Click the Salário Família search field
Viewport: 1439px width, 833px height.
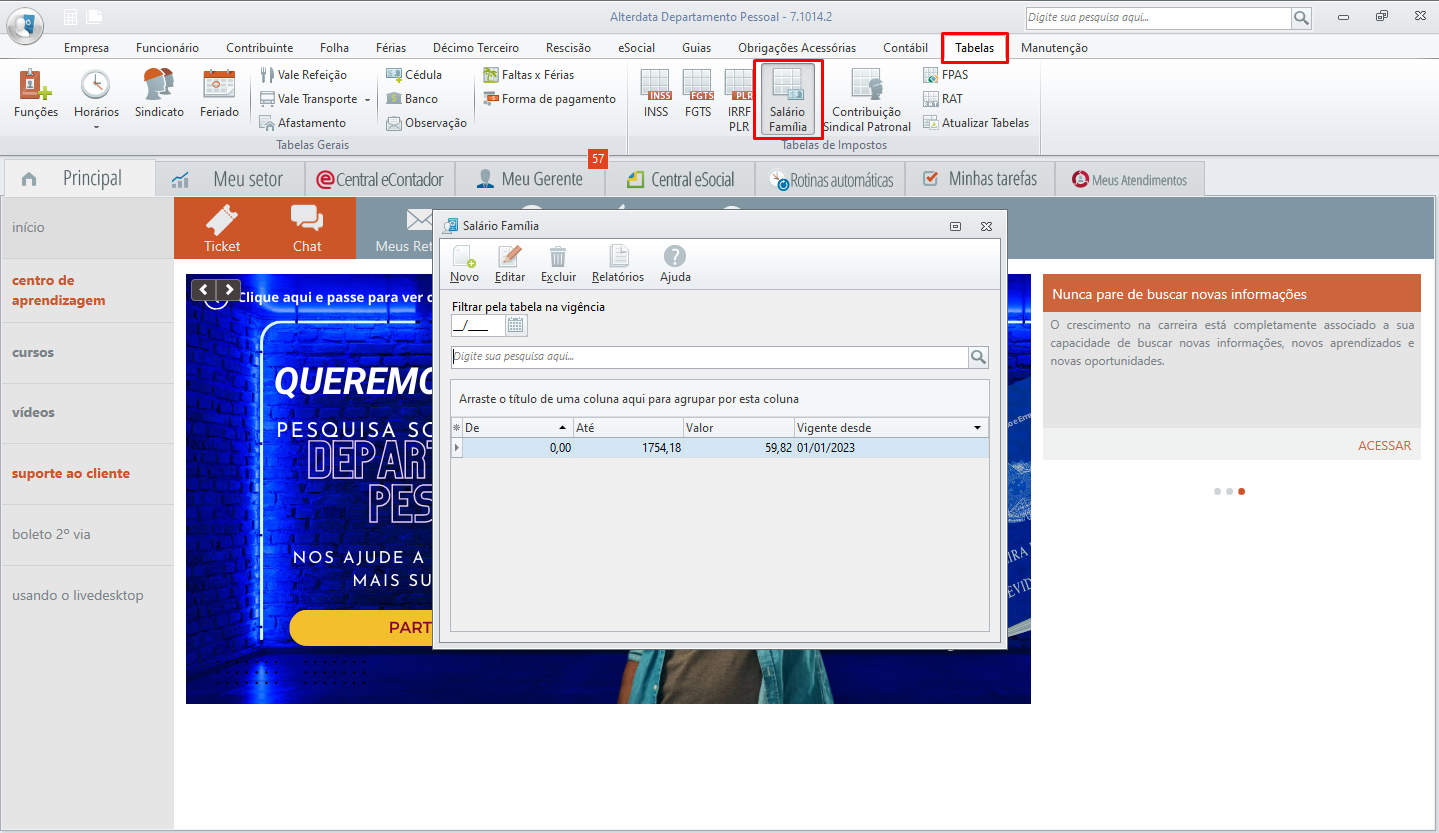point(710,357)
